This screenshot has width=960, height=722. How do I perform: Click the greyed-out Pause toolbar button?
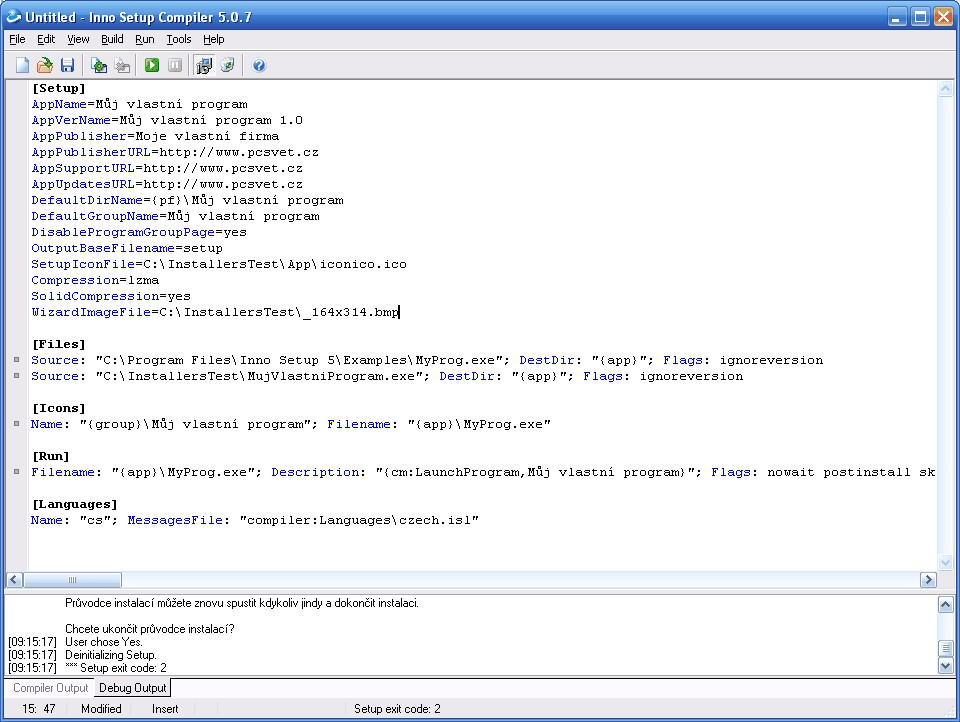click(175, 65)
